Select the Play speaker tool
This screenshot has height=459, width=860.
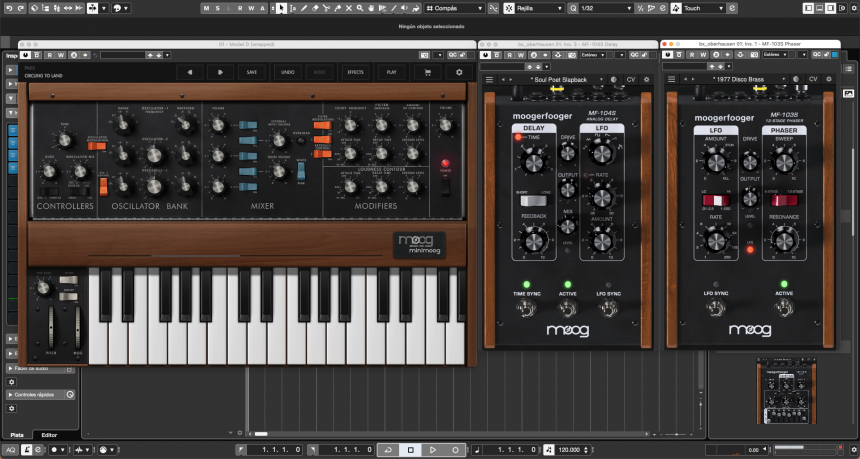405,8
